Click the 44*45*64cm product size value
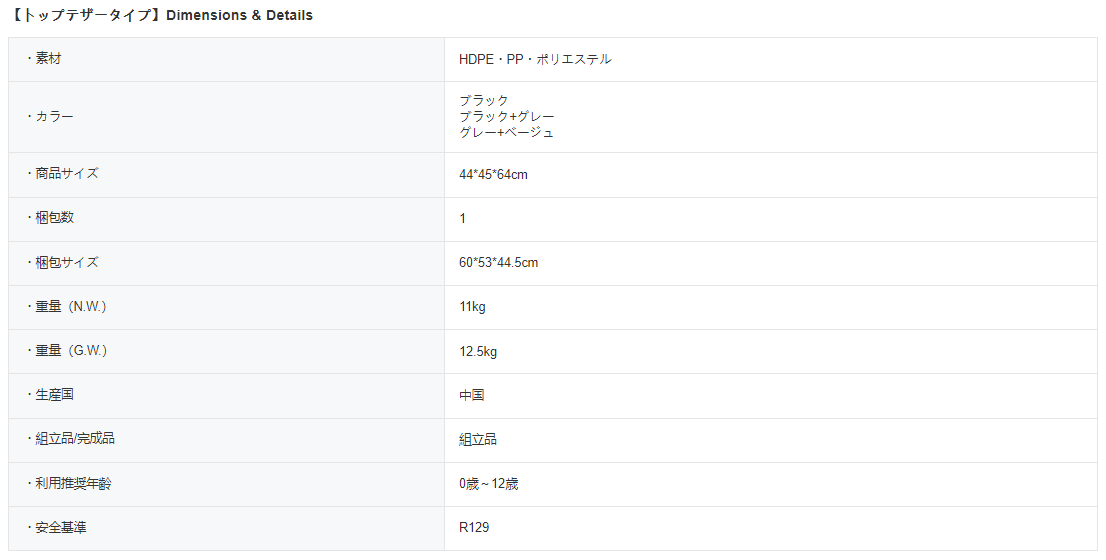This screenshot has width=1106, height=560. 493,174
